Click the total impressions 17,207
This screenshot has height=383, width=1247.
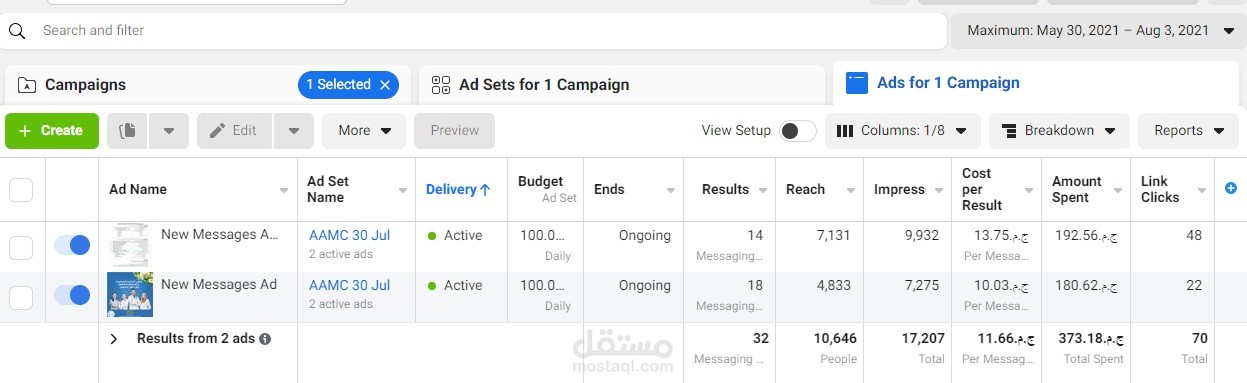click(x=922, y=340)
